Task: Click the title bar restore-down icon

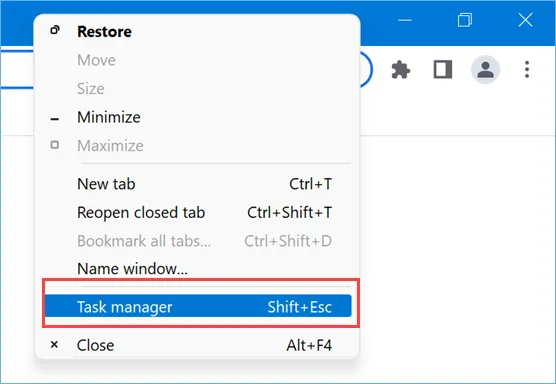Action: pyautogui.click(x=465, y=20)
